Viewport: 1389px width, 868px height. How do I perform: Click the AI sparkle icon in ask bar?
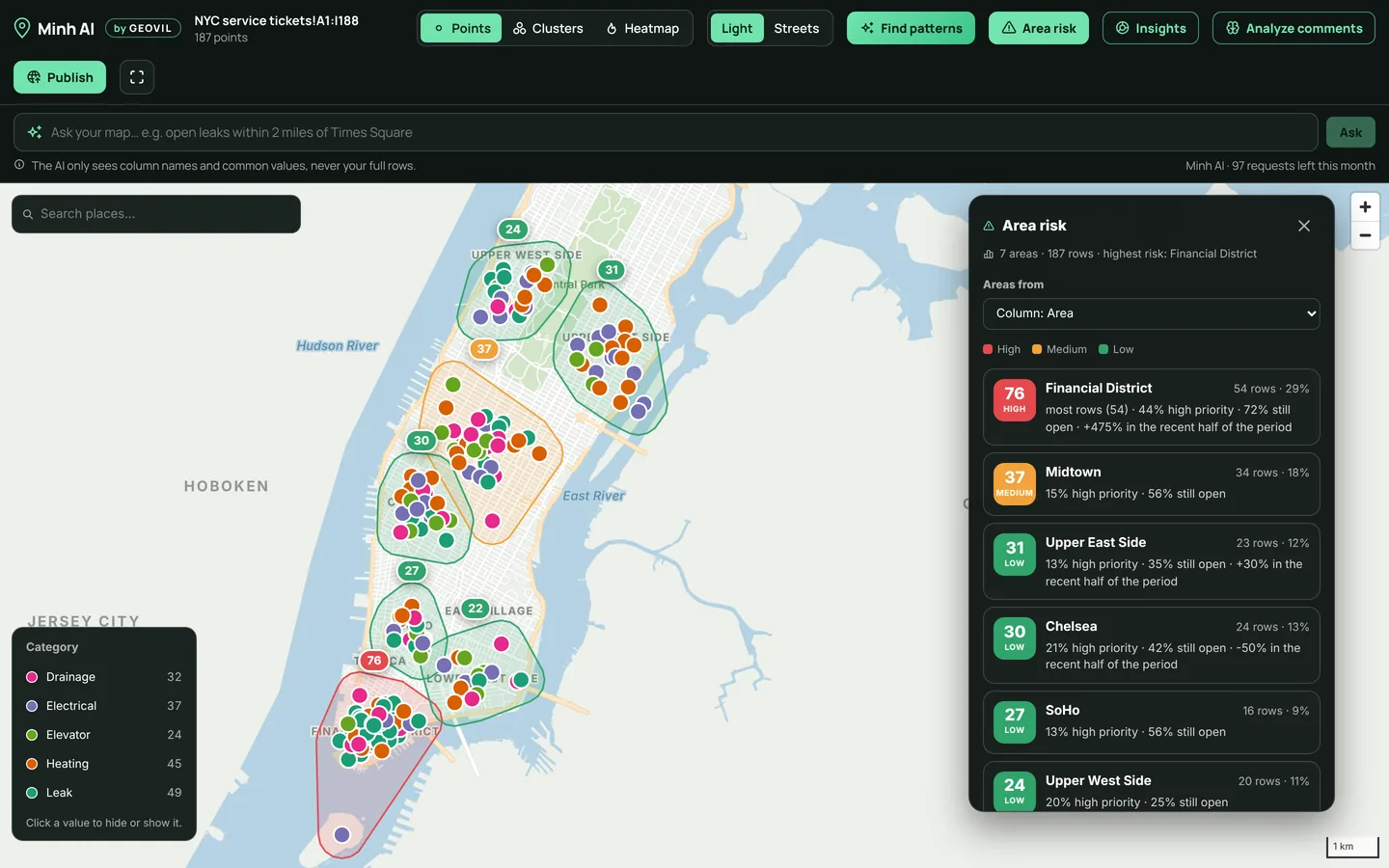pyautogui.click(x=35, y=132)
